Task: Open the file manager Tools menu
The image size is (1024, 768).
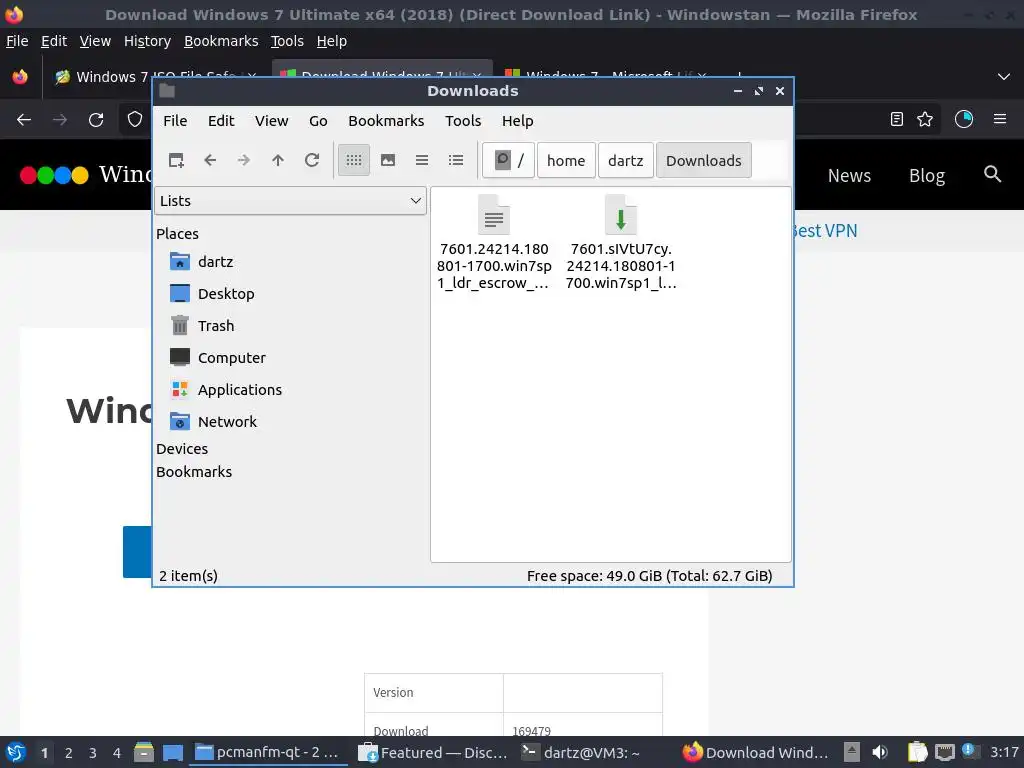Action: pyautogui.click(x=463, y=121)
